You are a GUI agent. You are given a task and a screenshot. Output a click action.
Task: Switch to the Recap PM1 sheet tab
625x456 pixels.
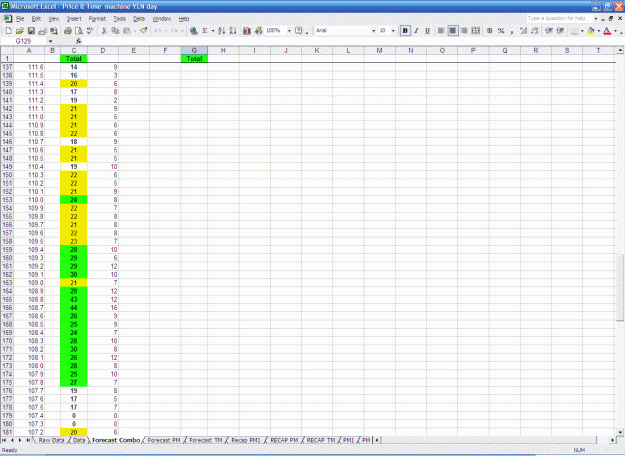(246, 440)
